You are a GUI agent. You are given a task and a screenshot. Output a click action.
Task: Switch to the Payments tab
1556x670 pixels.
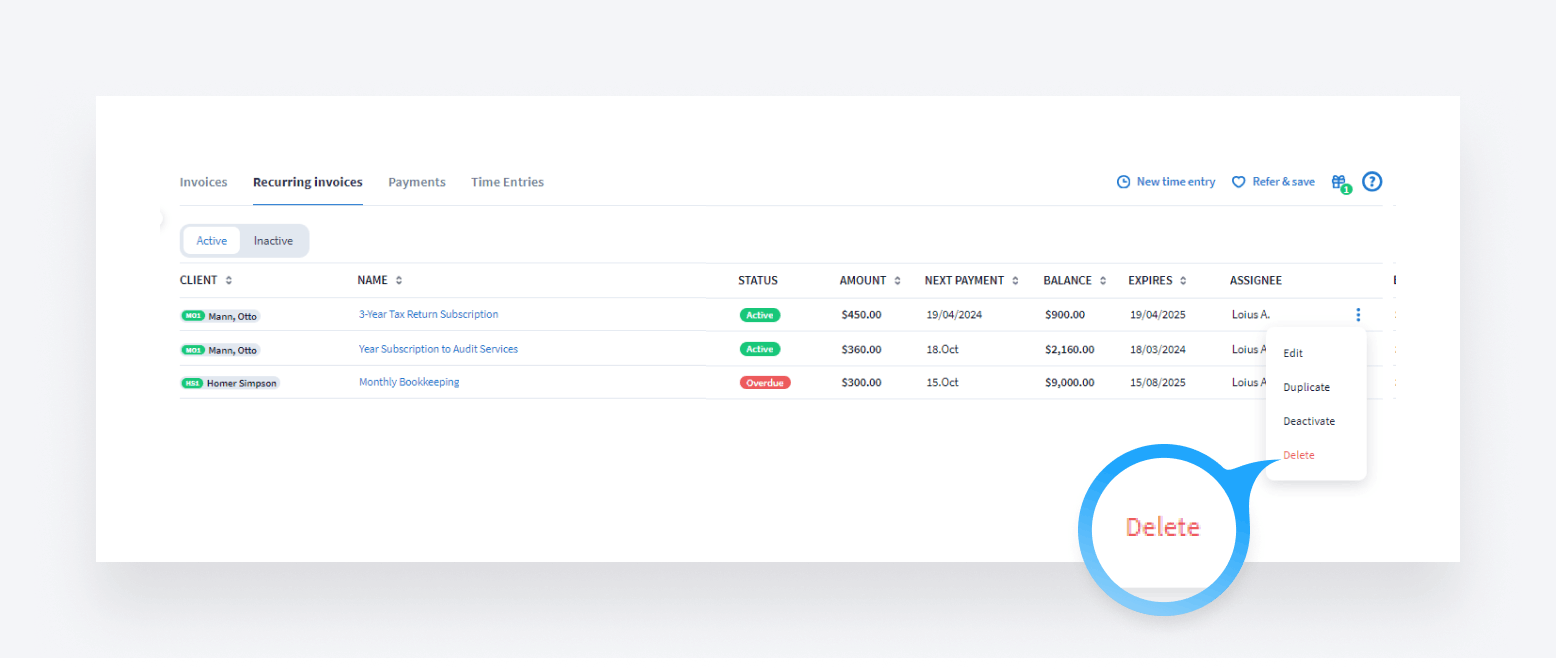(x=417, y=182)
